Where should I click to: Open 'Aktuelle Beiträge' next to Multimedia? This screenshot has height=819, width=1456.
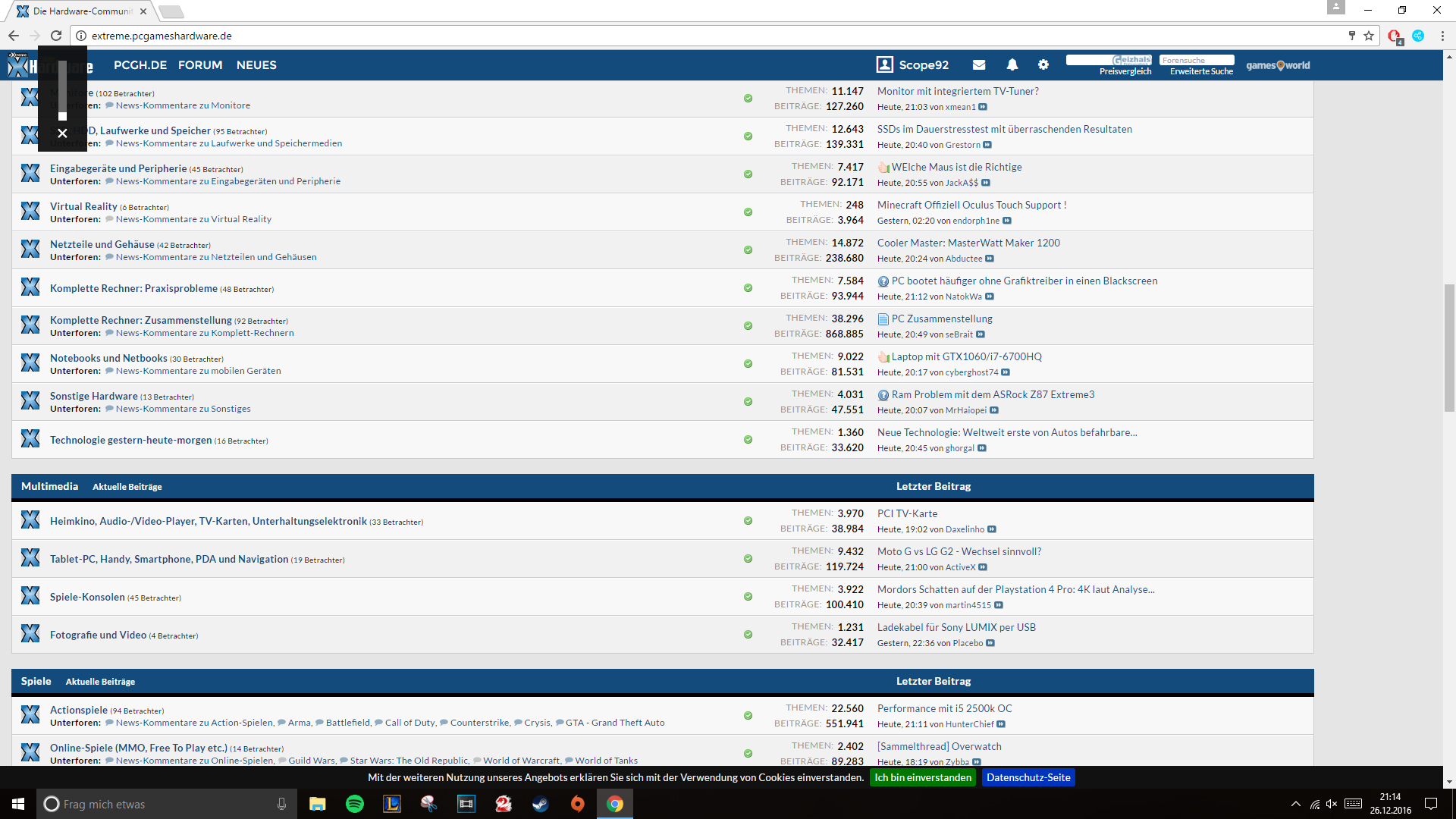(x=127, y=487)
